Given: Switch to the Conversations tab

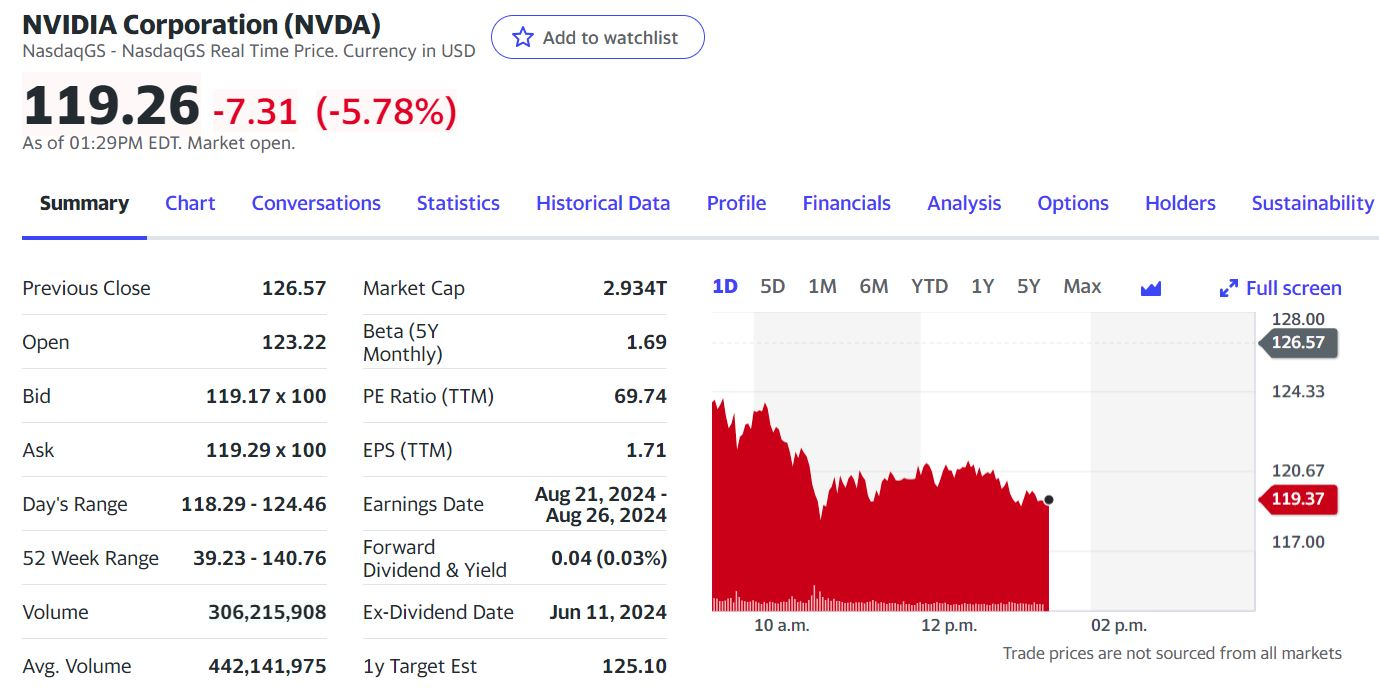Looking at the screenshot, I should tap(316, 203).
